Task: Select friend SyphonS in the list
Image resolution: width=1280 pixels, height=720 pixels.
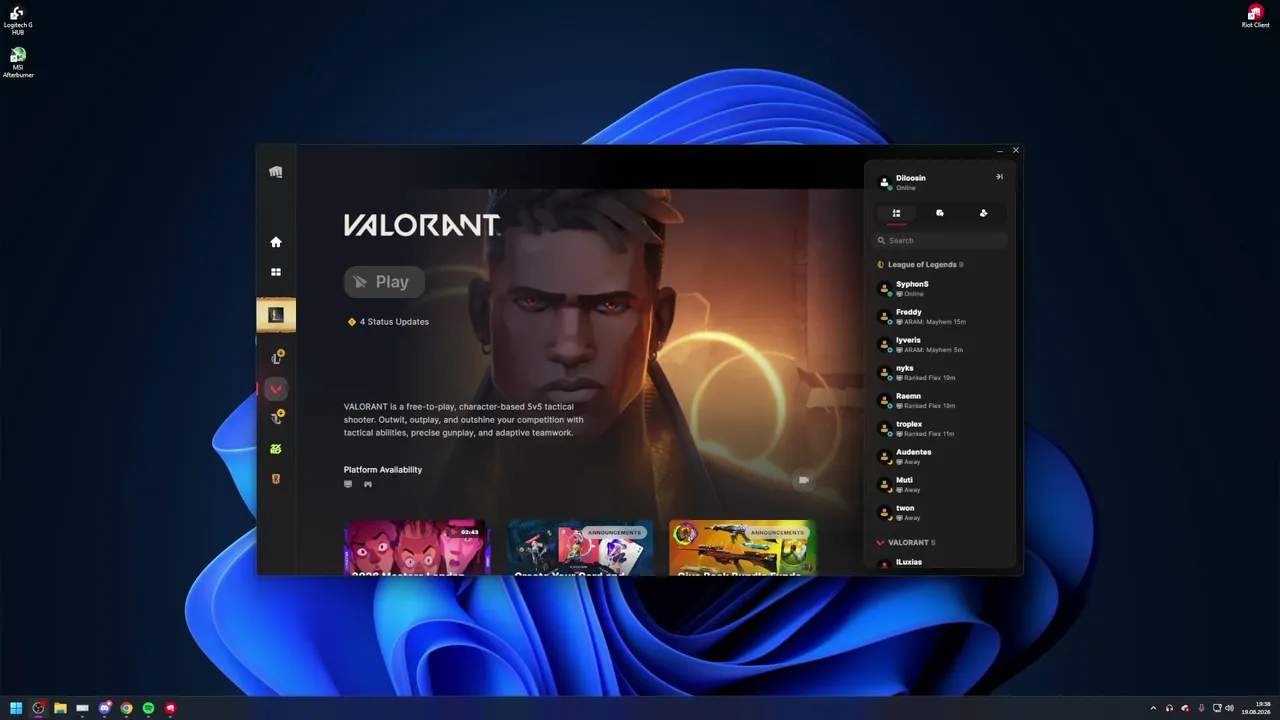Action: (940, 288)
